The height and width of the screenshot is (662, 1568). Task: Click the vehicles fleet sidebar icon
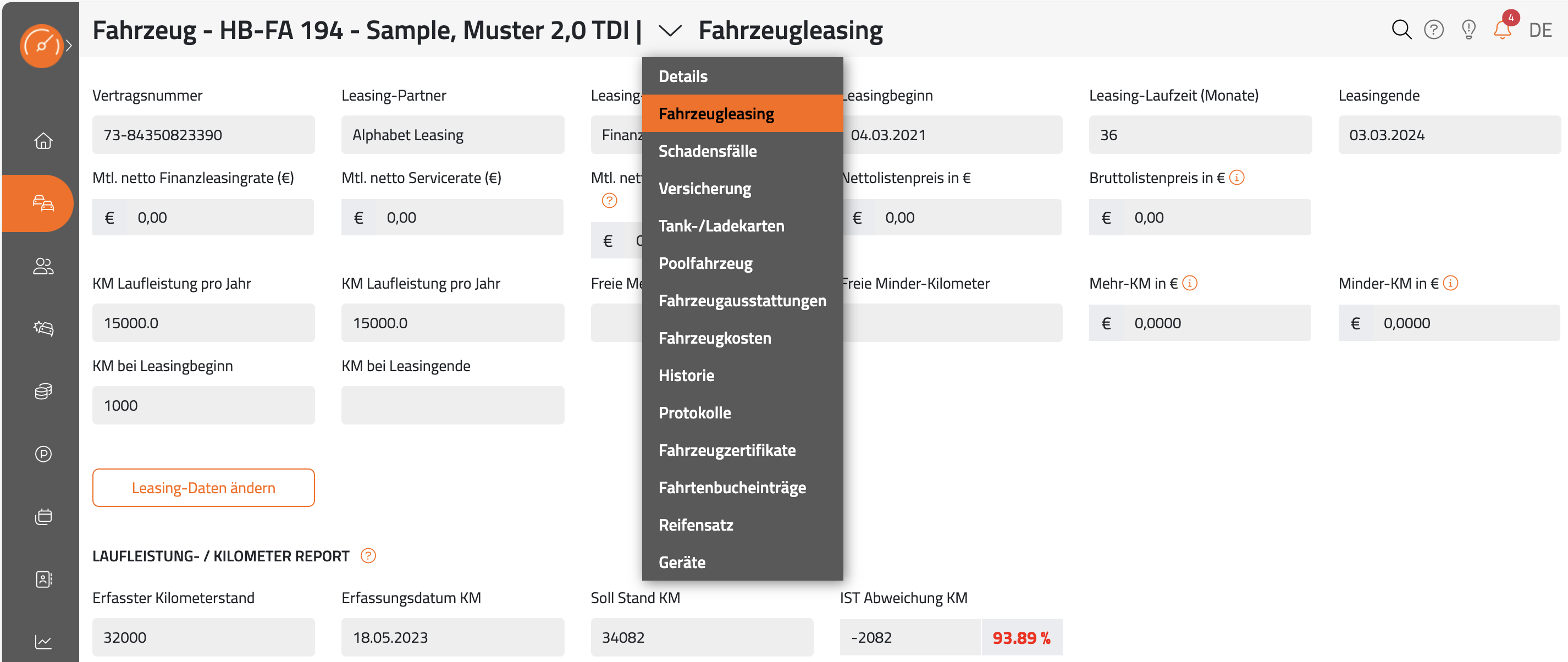43,203
